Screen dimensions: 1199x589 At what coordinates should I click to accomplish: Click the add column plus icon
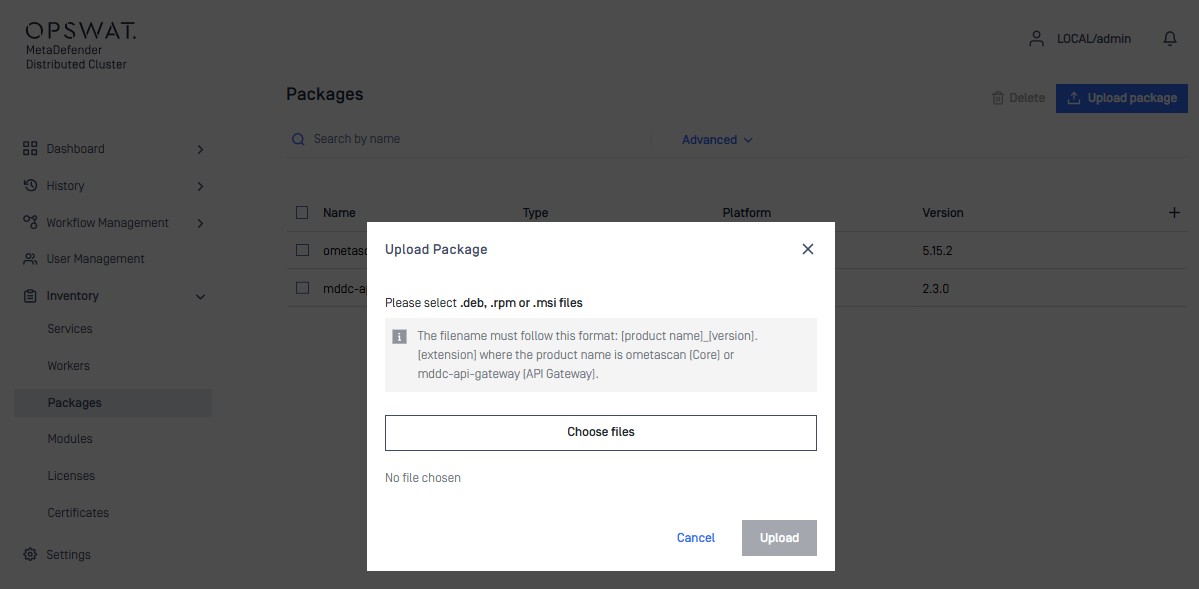click(x=1175, y=213)
